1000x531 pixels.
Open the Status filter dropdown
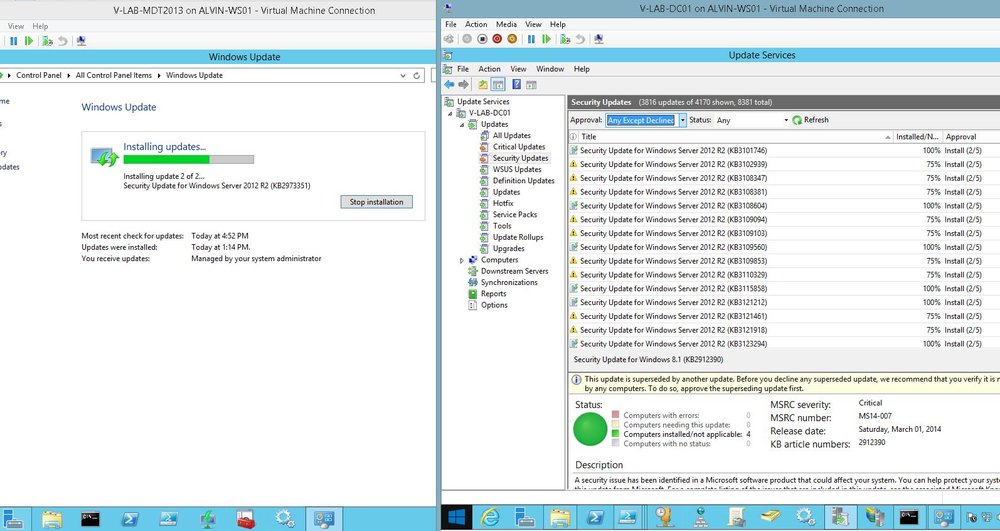point(784,120)
